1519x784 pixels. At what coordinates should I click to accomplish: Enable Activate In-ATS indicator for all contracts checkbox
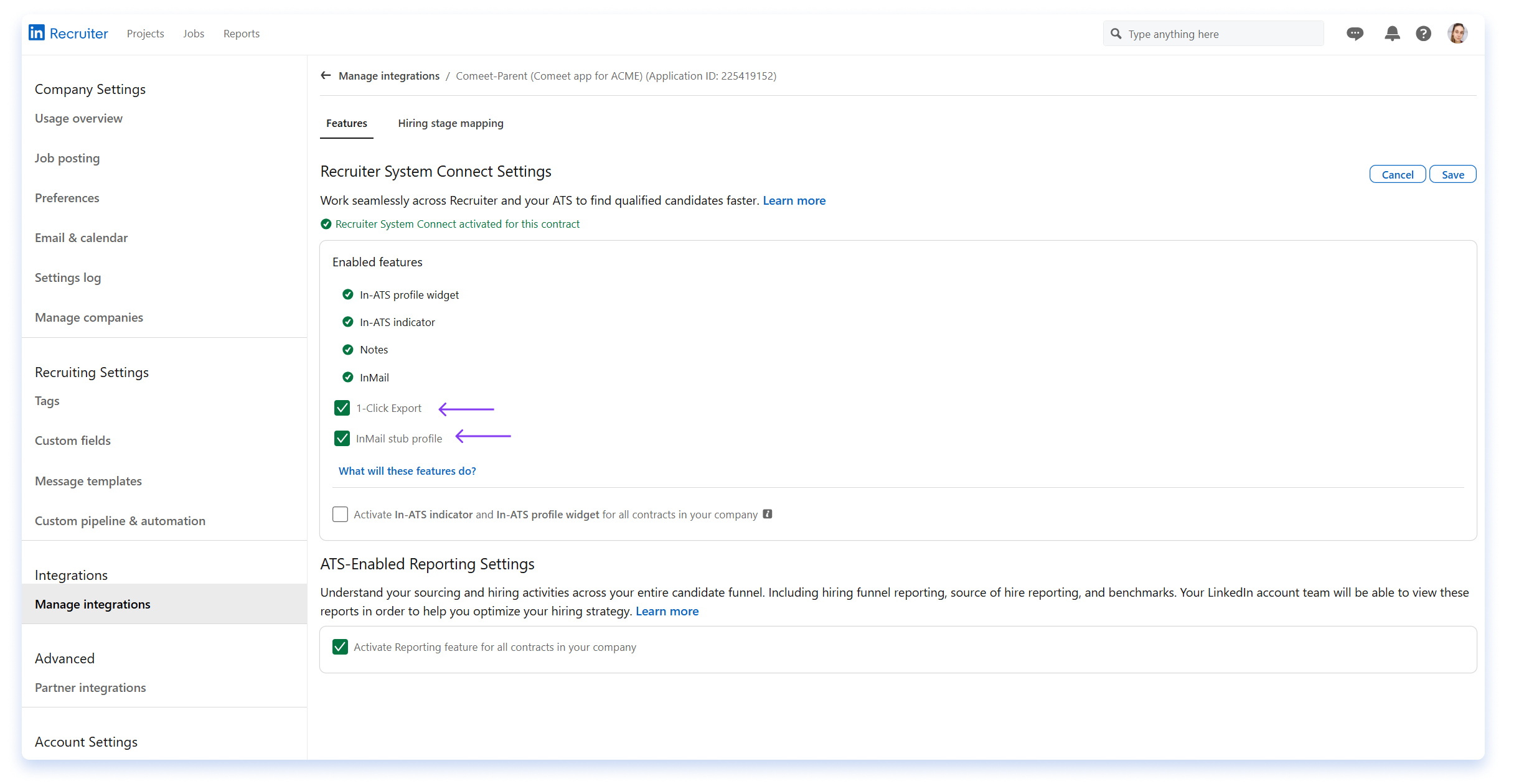(340, 515)
